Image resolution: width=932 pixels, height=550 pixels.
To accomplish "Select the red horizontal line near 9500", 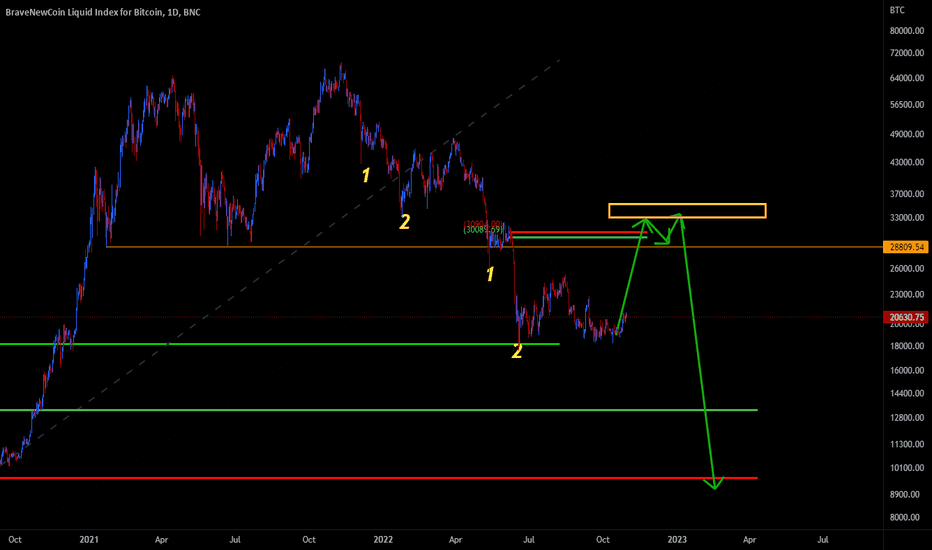I will coord(379,478).
